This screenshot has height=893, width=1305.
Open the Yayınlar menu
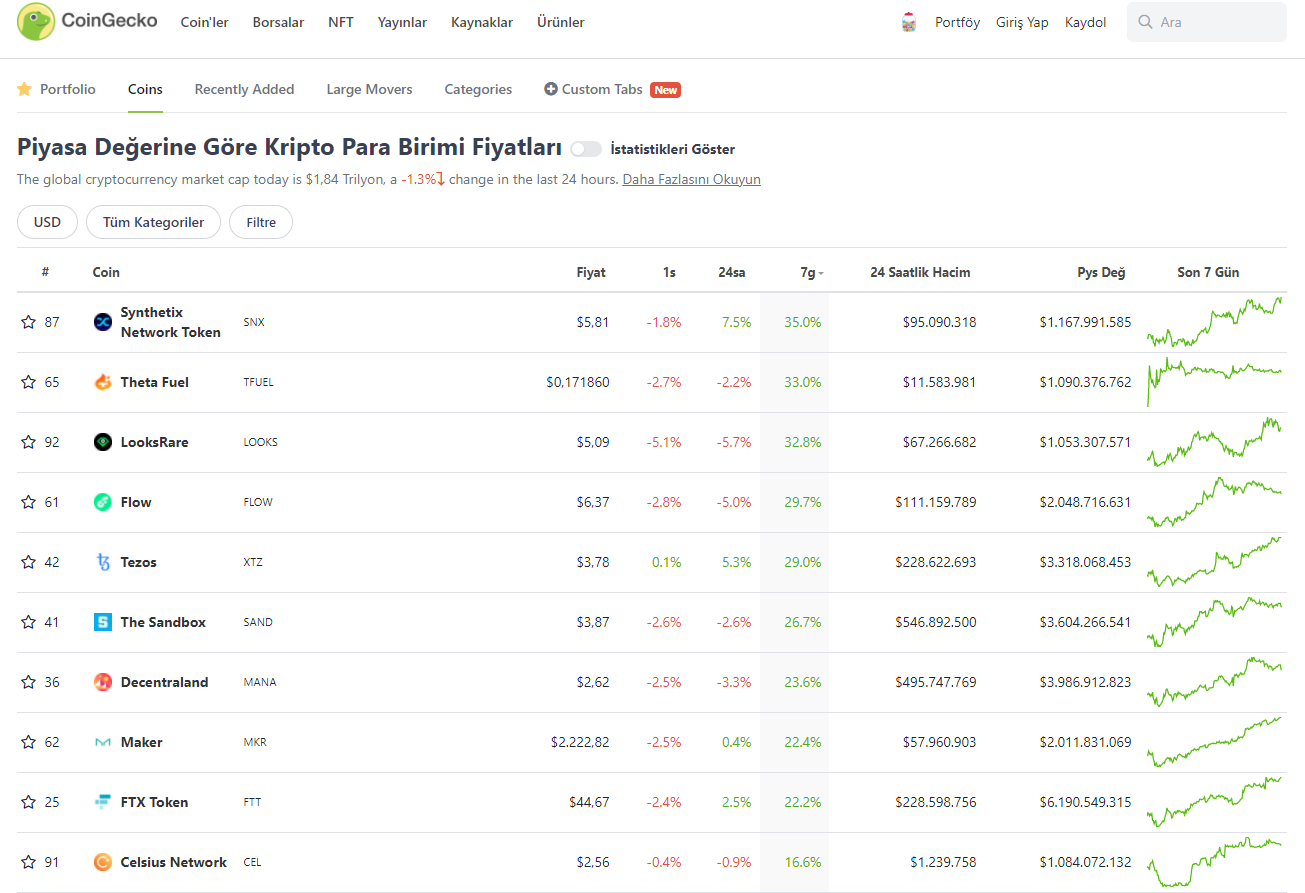click(x=402, y=22)
